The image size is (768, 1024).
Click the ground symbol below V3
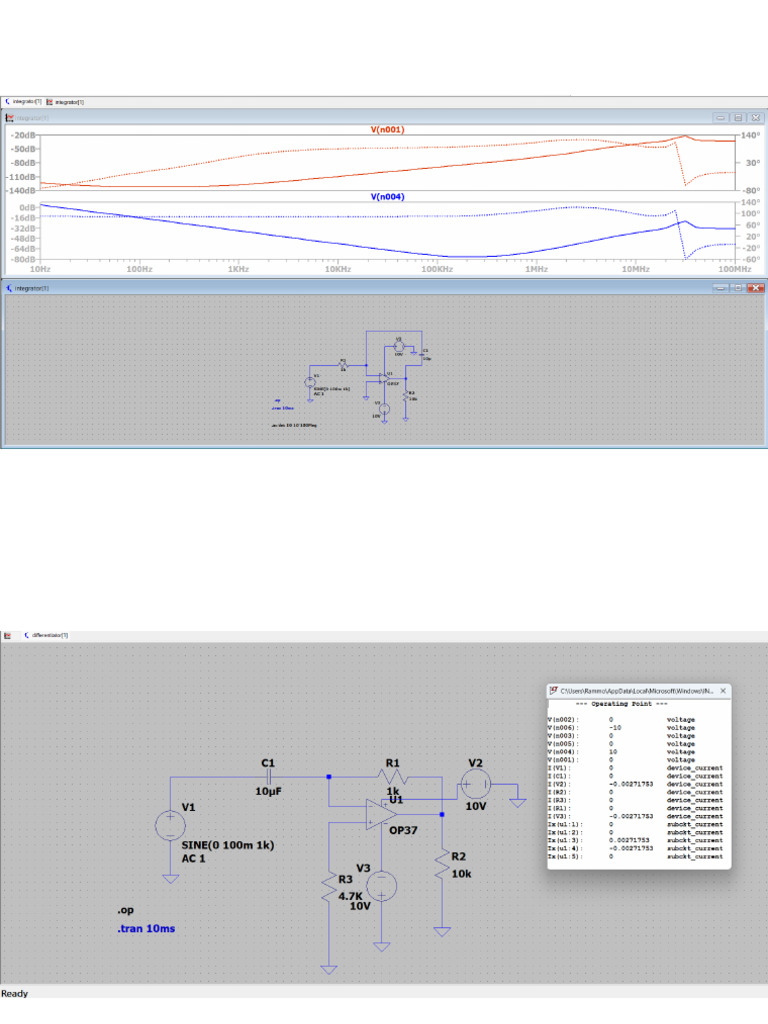[x=381, y=946]
